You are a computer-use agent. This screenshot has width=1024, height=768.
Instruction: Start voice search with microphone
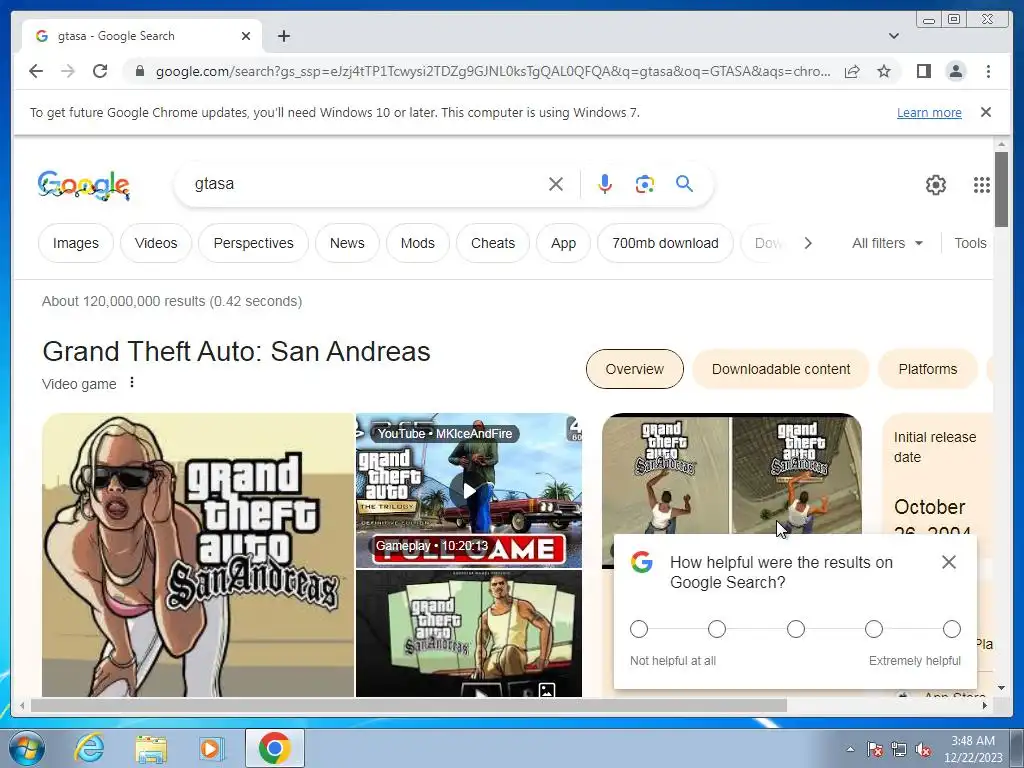pyautogui.click(x=605, y=184)
